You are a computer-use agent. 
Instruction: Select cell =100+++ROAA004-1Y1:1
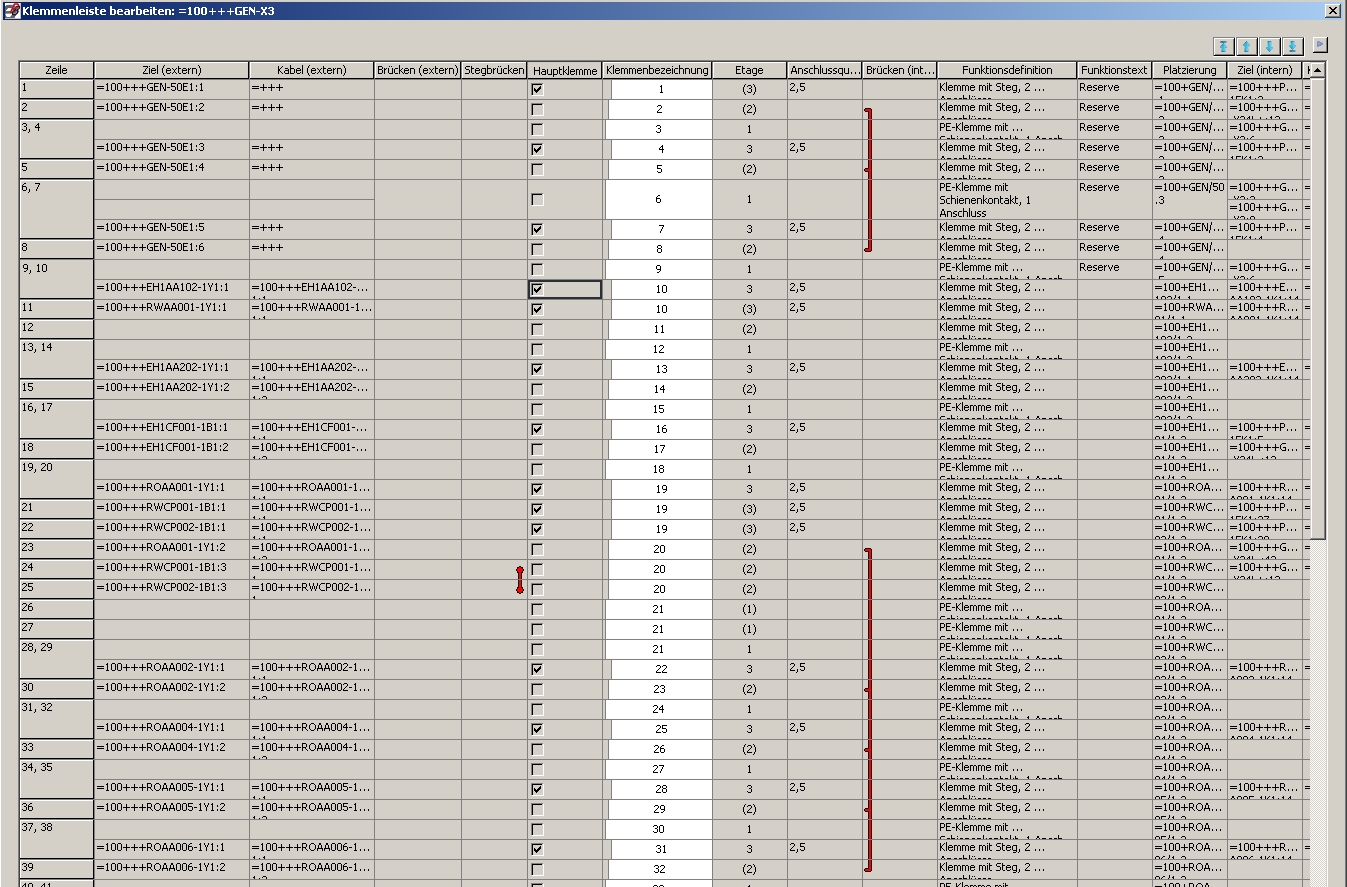(x=171, y=730)
